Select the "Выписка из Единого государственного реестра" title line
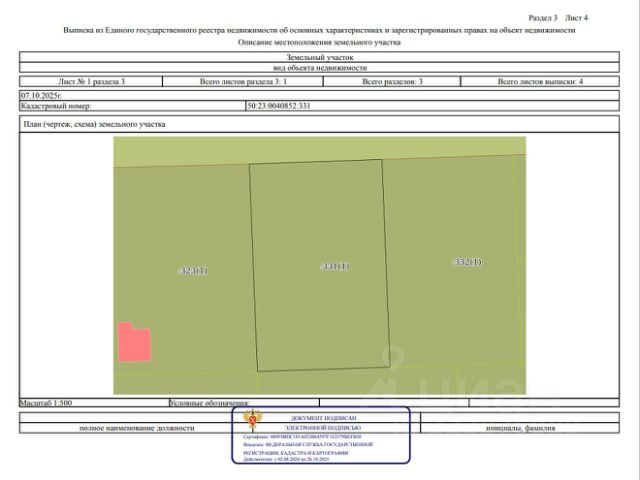 tap(319, 30)
